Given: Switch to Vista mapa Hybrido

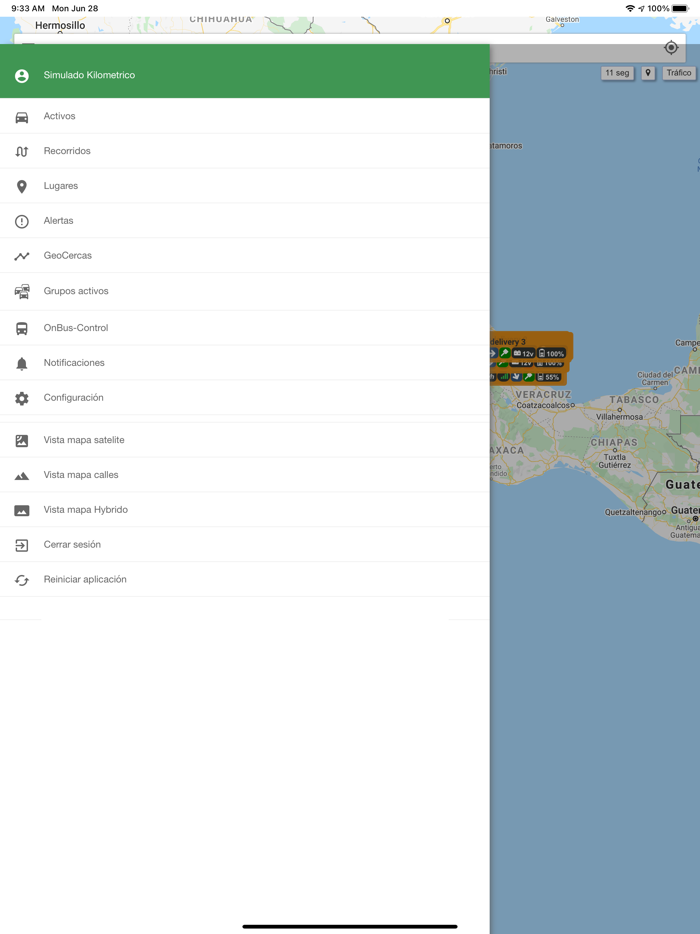Looking at the screenshot, I should 245,510.
